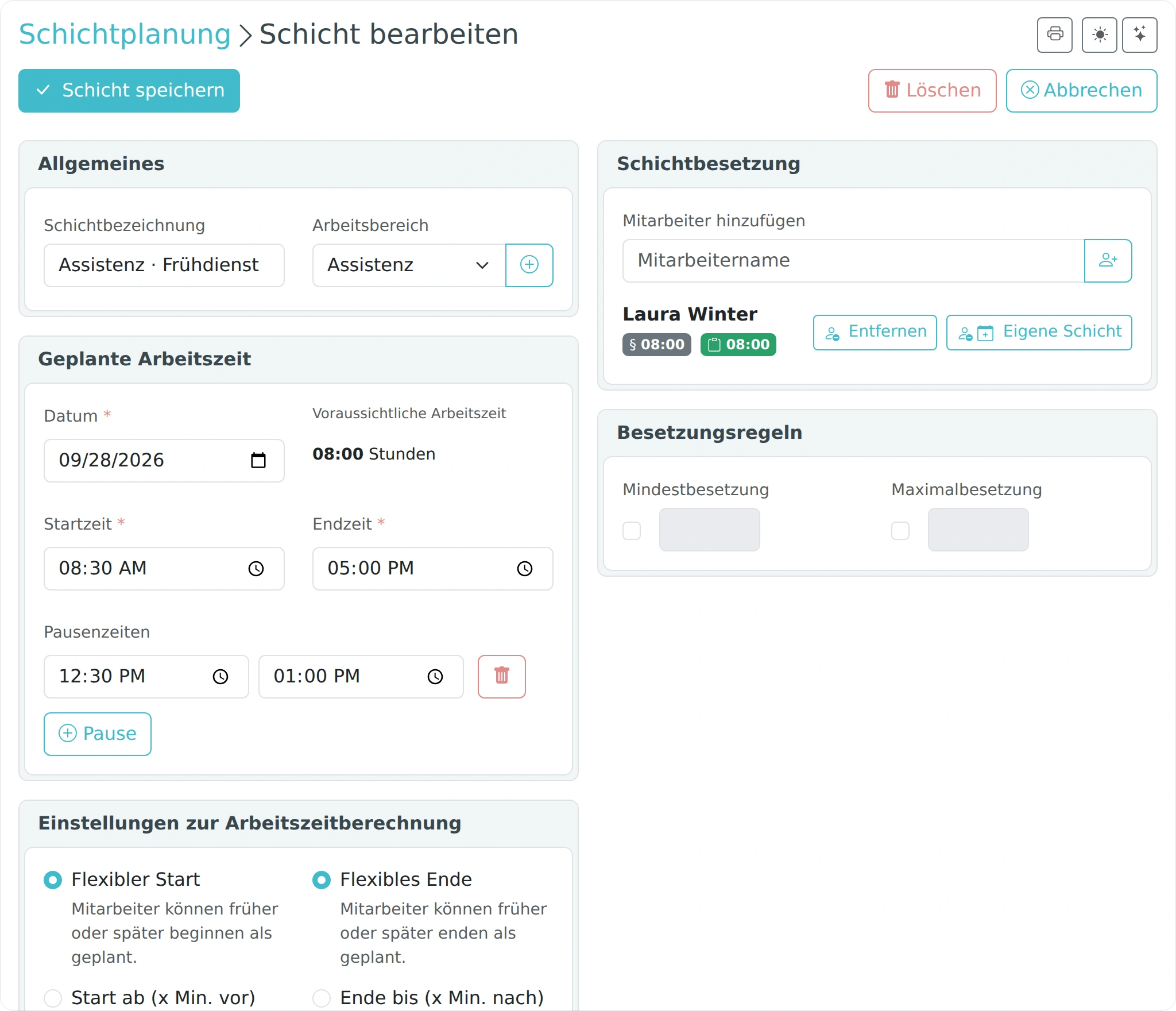Click the print icon button
Screen dimensions: 1176x1011
(1054, 35)
